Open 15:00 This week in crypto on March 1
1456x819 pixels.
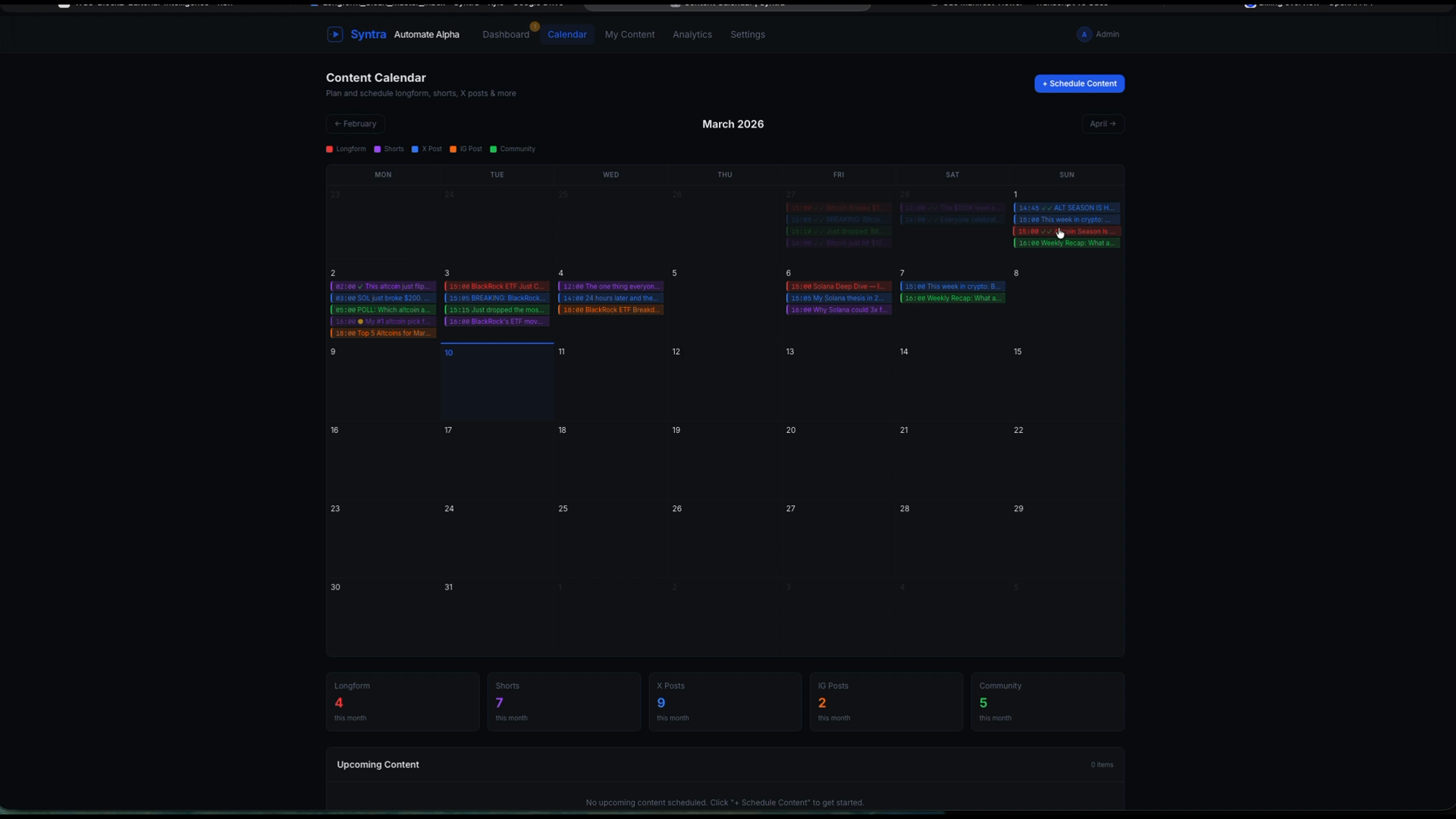click(x=1066, y=220)
